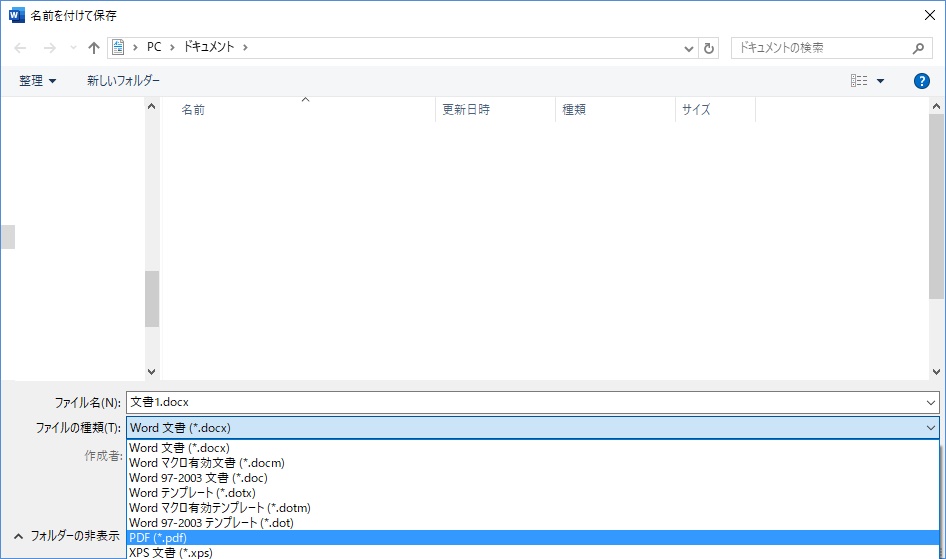Refresh the folder view
Image resolution: width=946 pixels, height=559 pixels.
(x=709, y=48)
